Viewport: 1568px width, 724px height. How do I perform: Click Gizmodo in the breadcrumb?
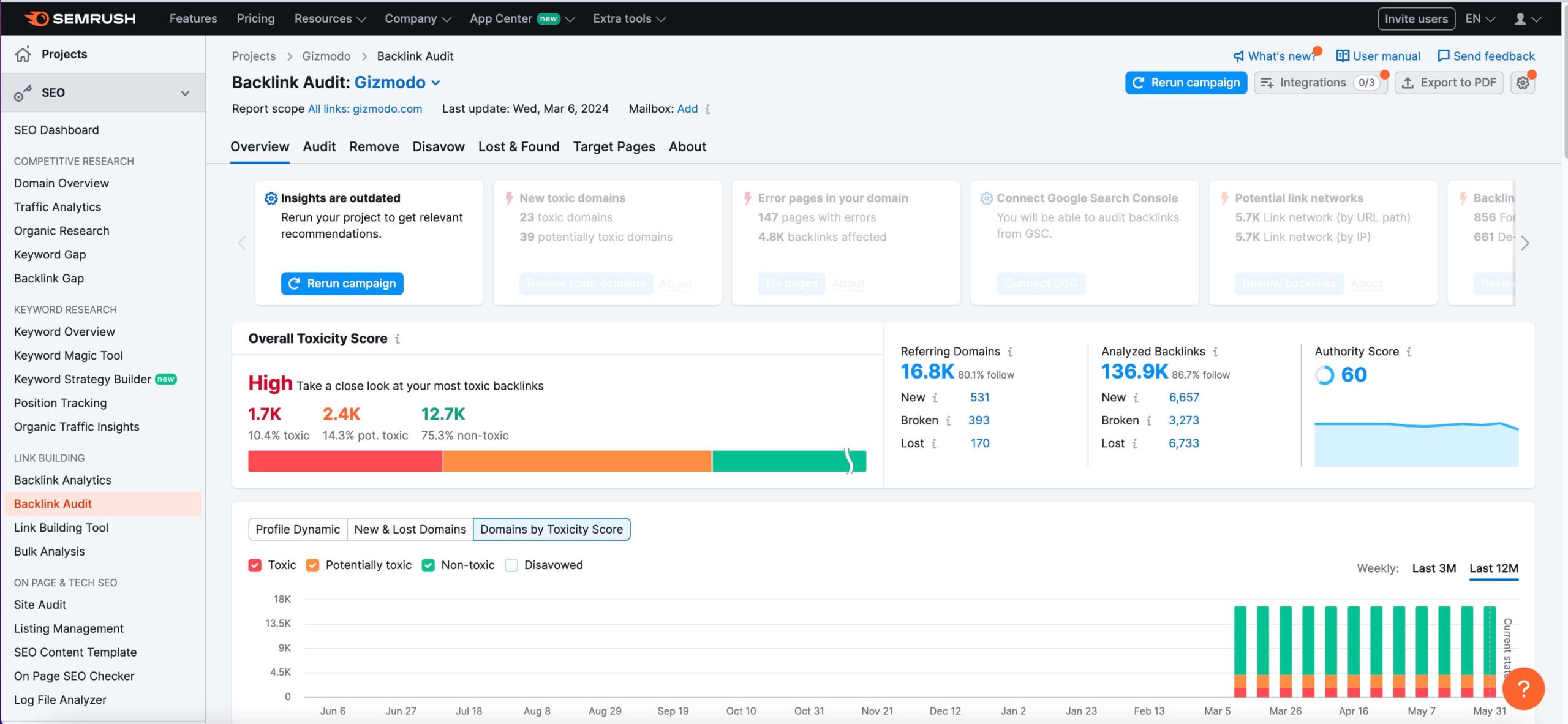tap(326, 56)
